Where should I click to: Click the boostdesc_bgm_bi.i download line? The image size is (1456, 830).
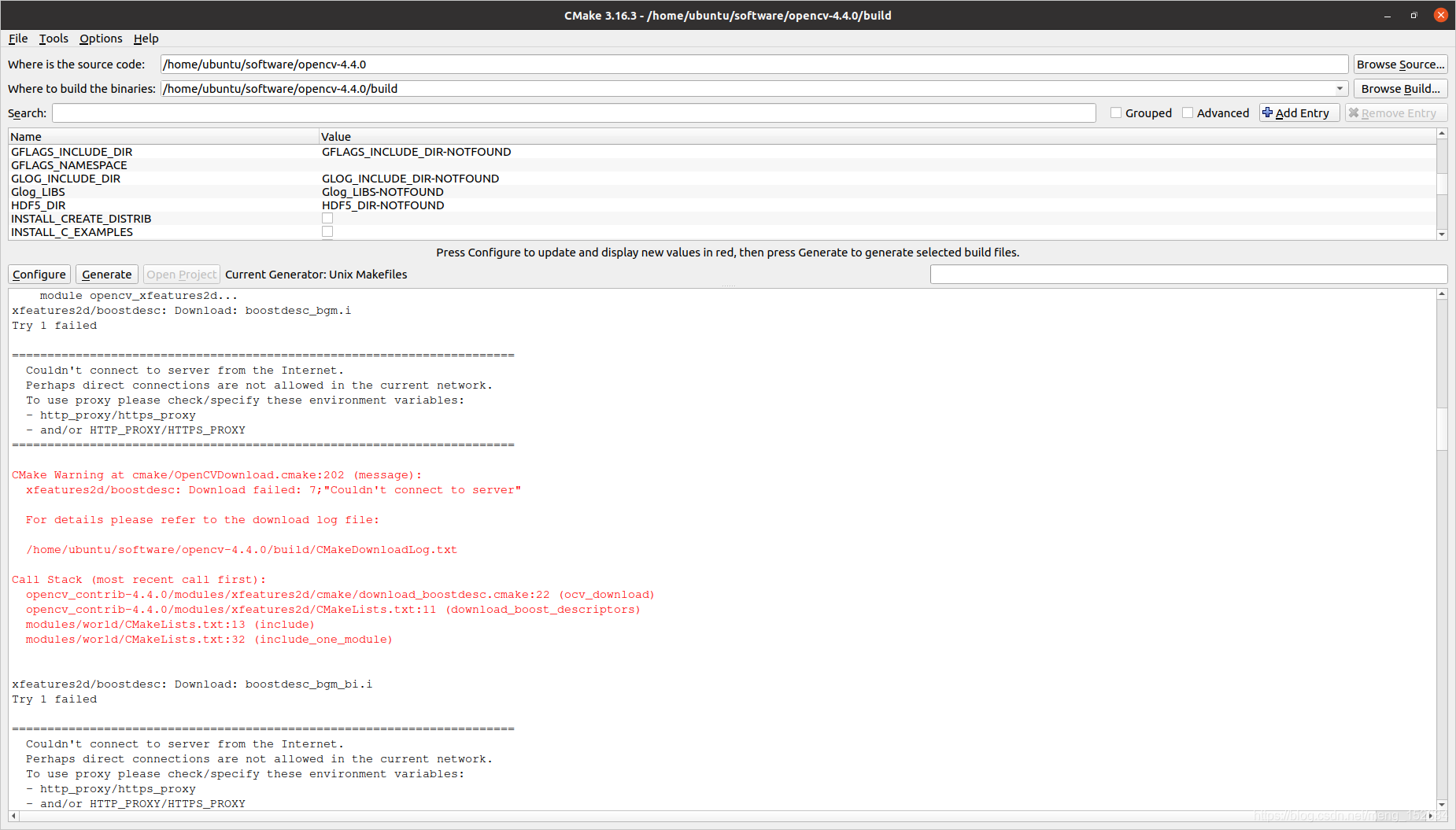192,684
